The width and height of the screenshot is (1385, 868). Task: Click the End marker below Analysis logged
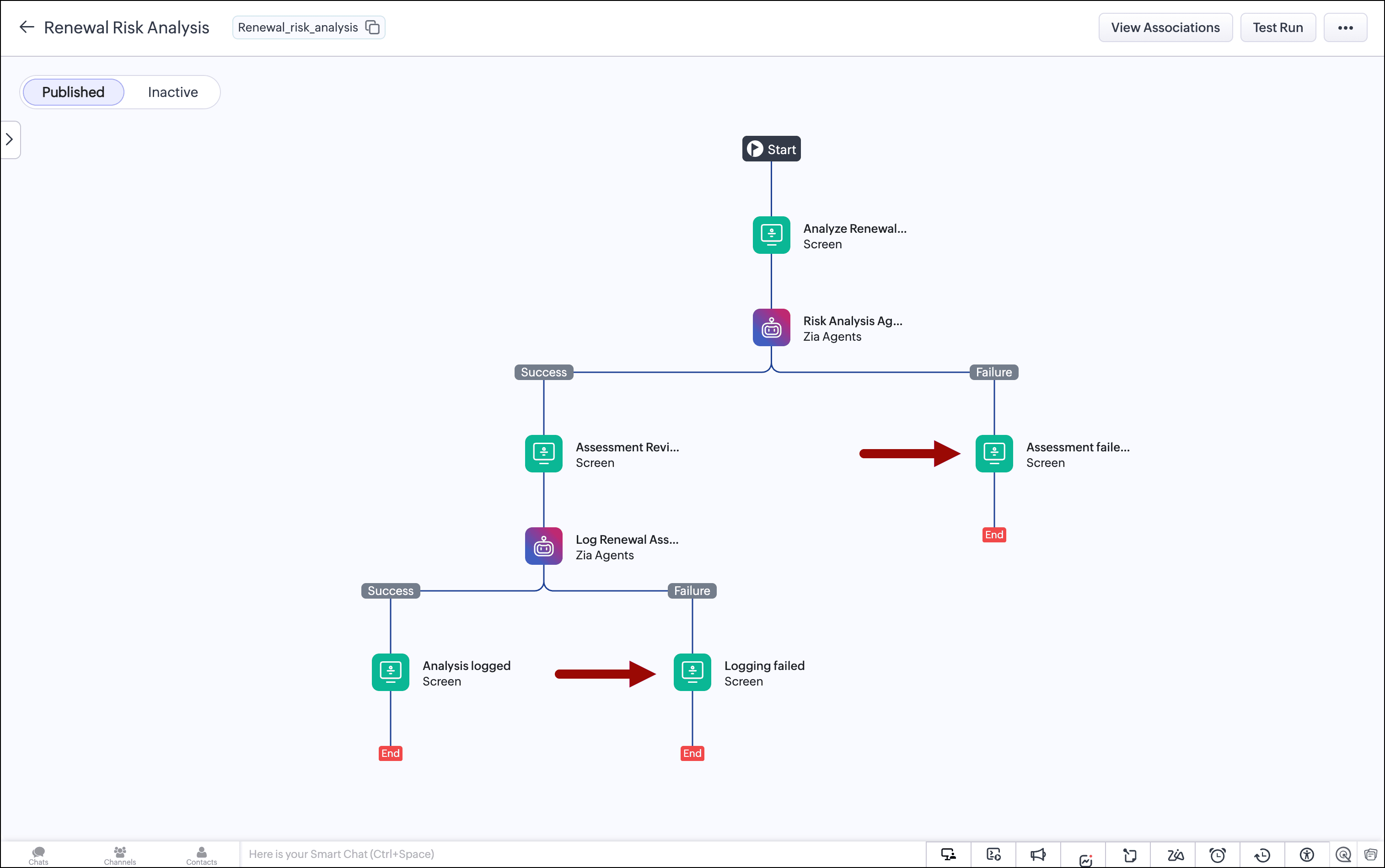click(x=391, y=753)
